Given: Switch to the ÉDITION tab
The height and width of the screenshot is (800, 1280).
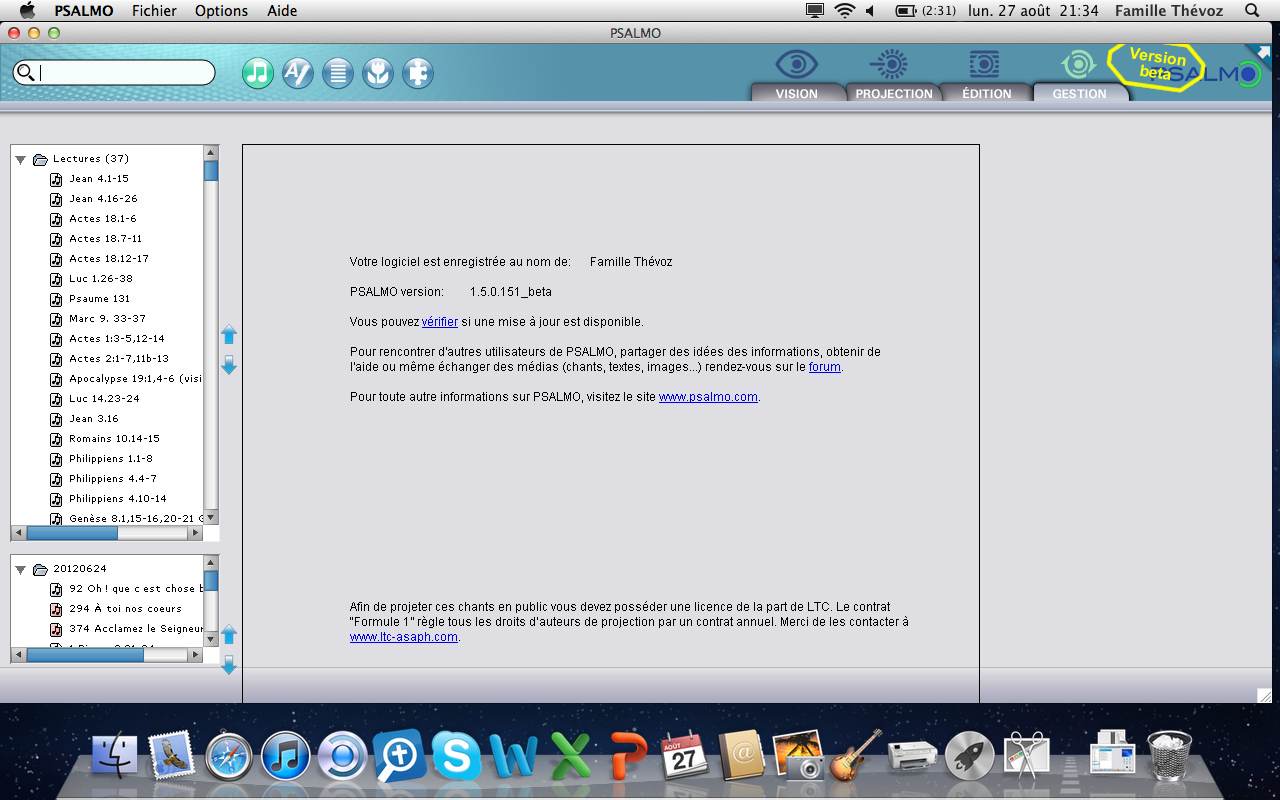Looking at the screenshot, I should [987, 93].
